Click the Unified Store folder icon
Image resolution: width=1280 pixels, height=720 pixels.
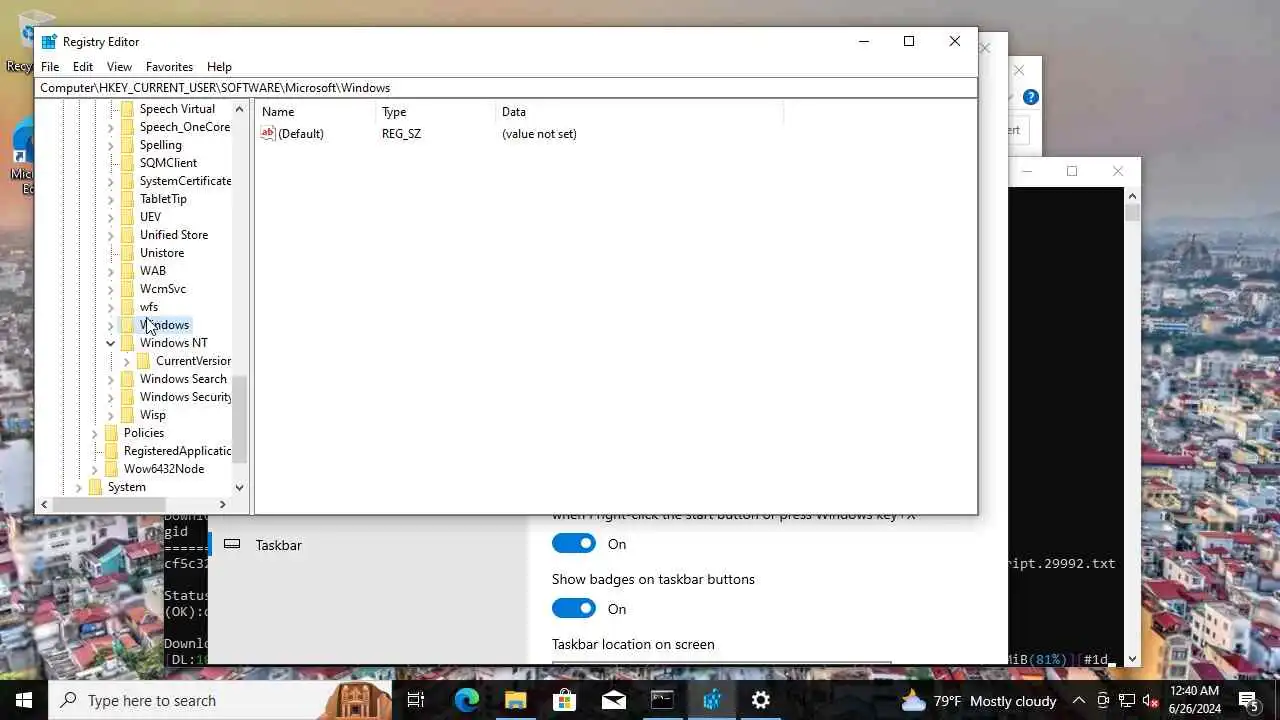pos(127,235)
